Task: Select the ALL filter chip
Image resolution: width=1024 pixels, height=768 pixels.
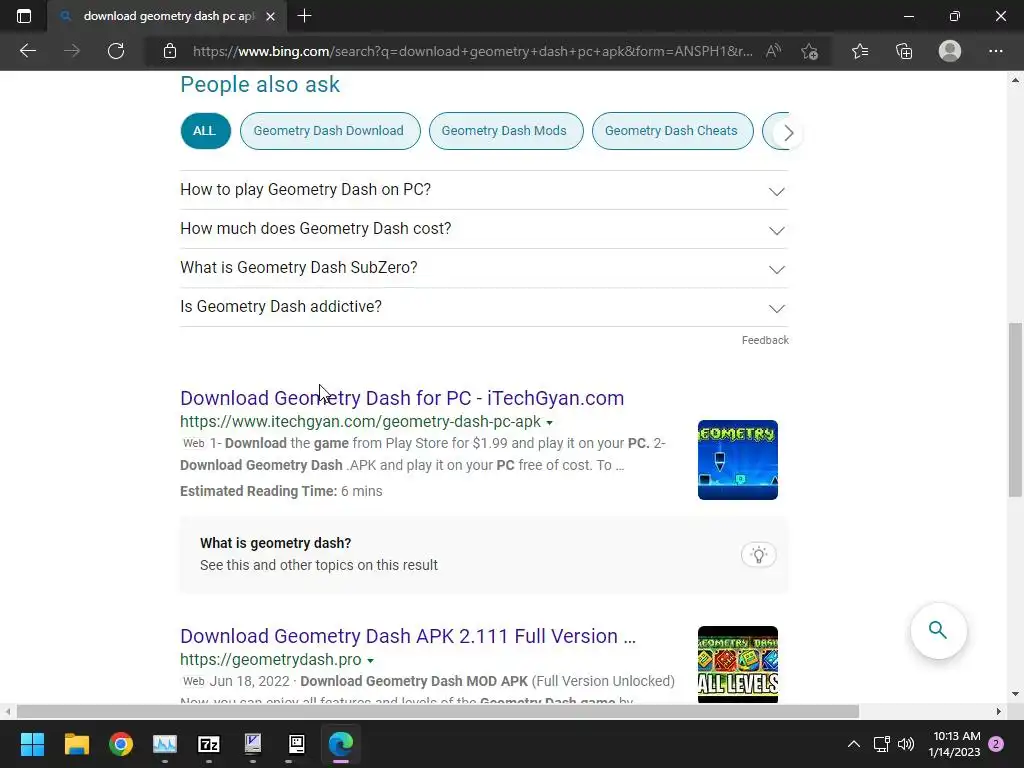Action: tap(205, 131)
